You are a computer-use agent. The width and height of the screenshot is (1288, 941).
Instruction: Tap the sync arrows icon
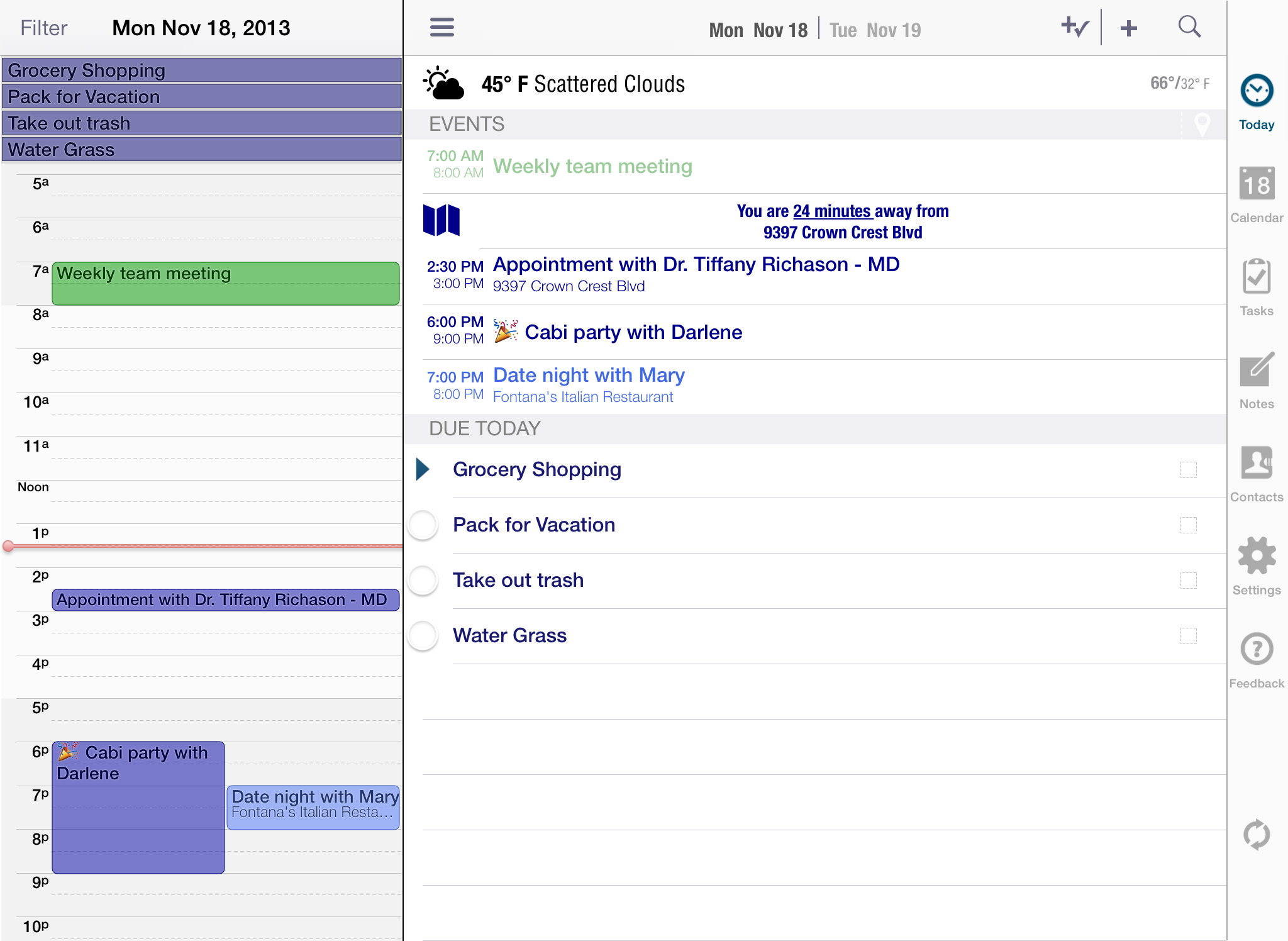pyautogui.click(x=1256, y=835)
